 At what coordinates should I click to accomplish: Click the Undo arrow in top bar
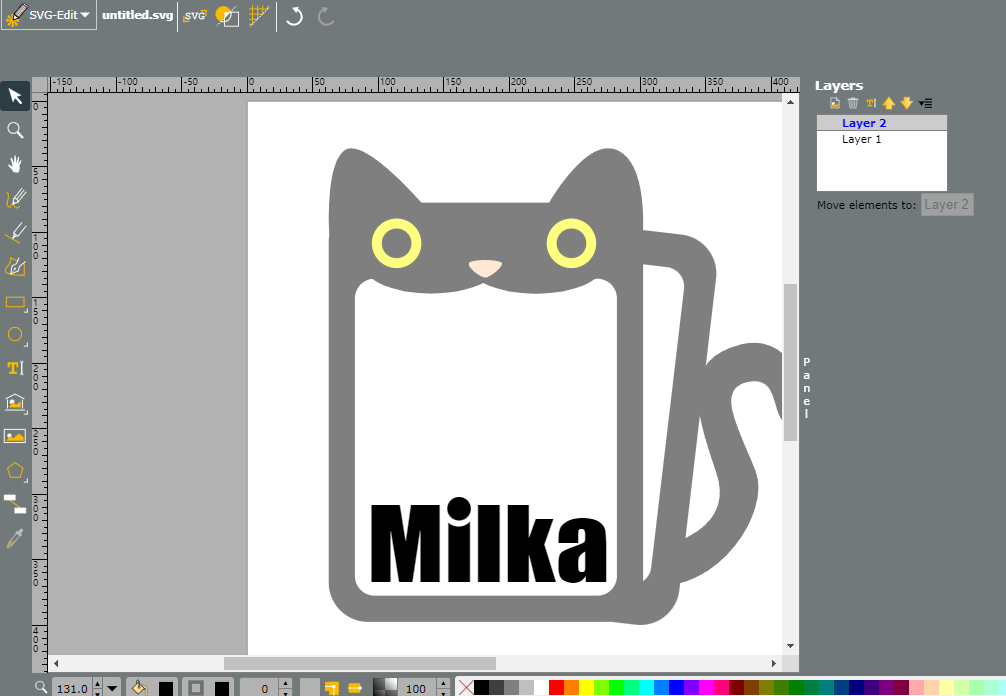[294, 16]
